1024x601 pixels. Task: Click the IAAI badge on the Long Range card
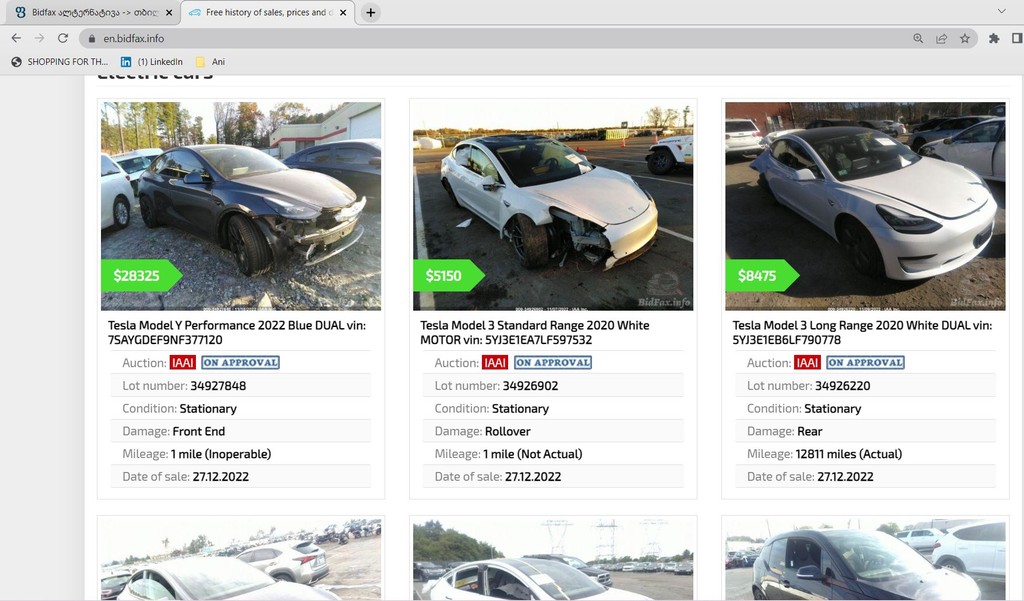click(x=807, y=363)
